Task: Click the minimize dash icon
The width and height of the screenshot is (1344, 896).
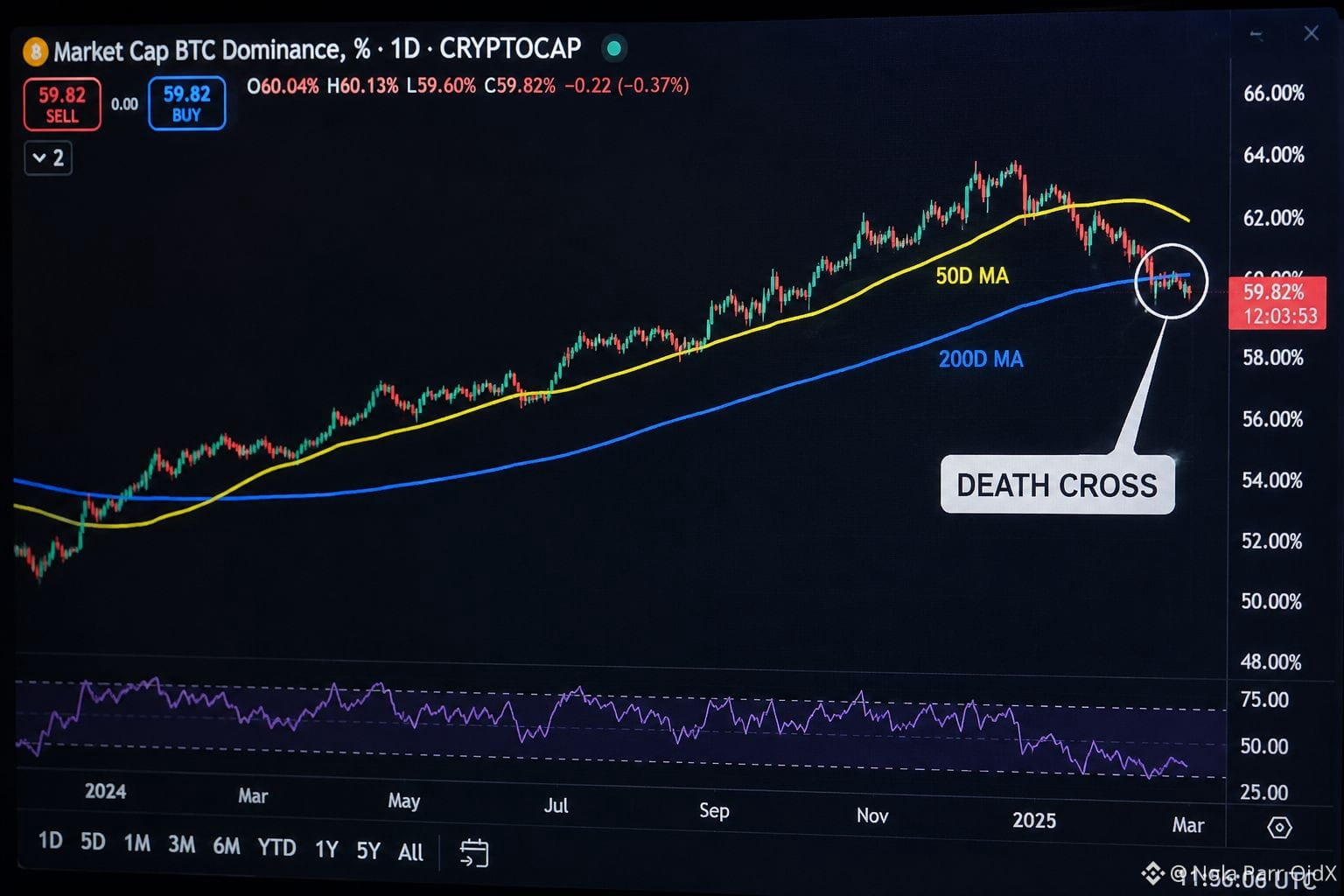Action: (x=1256, y=35)
